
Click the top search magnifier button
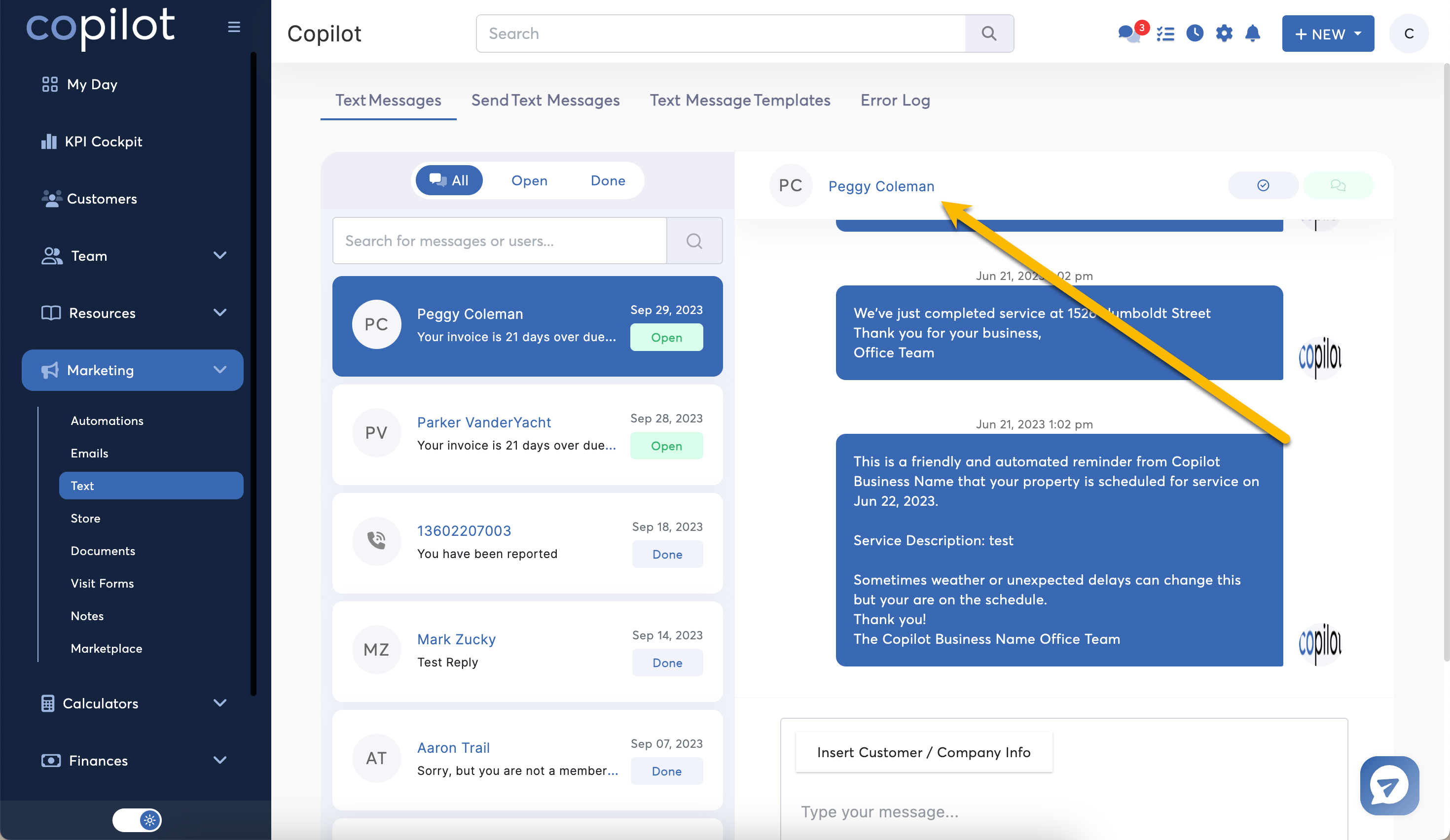tap(989, 34)
